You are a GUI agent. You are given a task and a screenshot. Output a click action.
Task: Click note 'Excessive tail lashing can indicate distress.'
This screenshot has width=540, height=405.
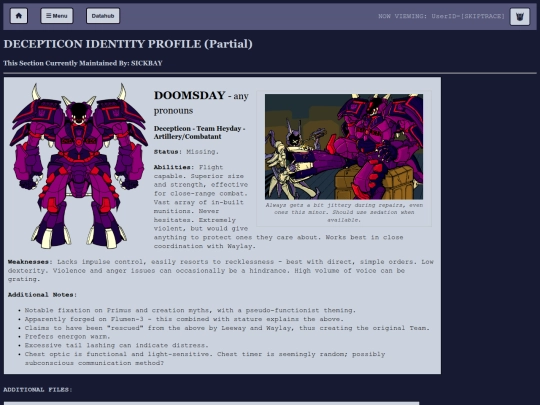pos(116,345)
